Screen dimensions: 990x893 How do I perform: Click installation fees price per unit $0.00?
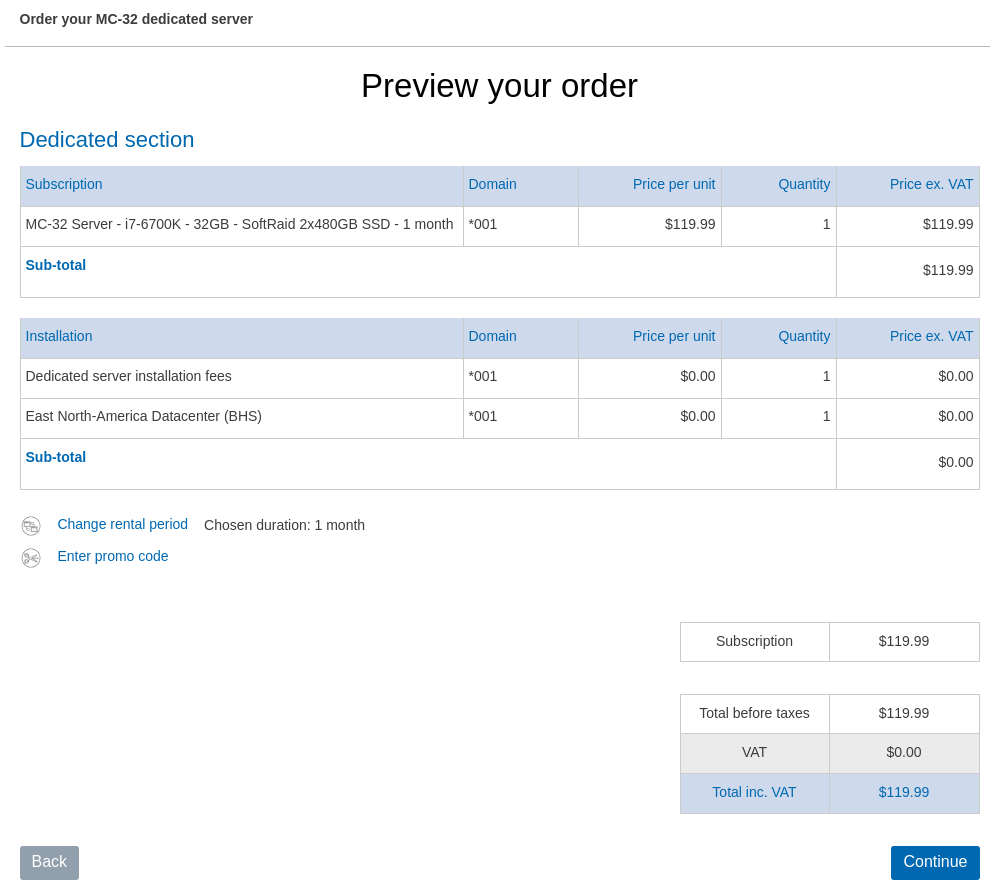698,376
